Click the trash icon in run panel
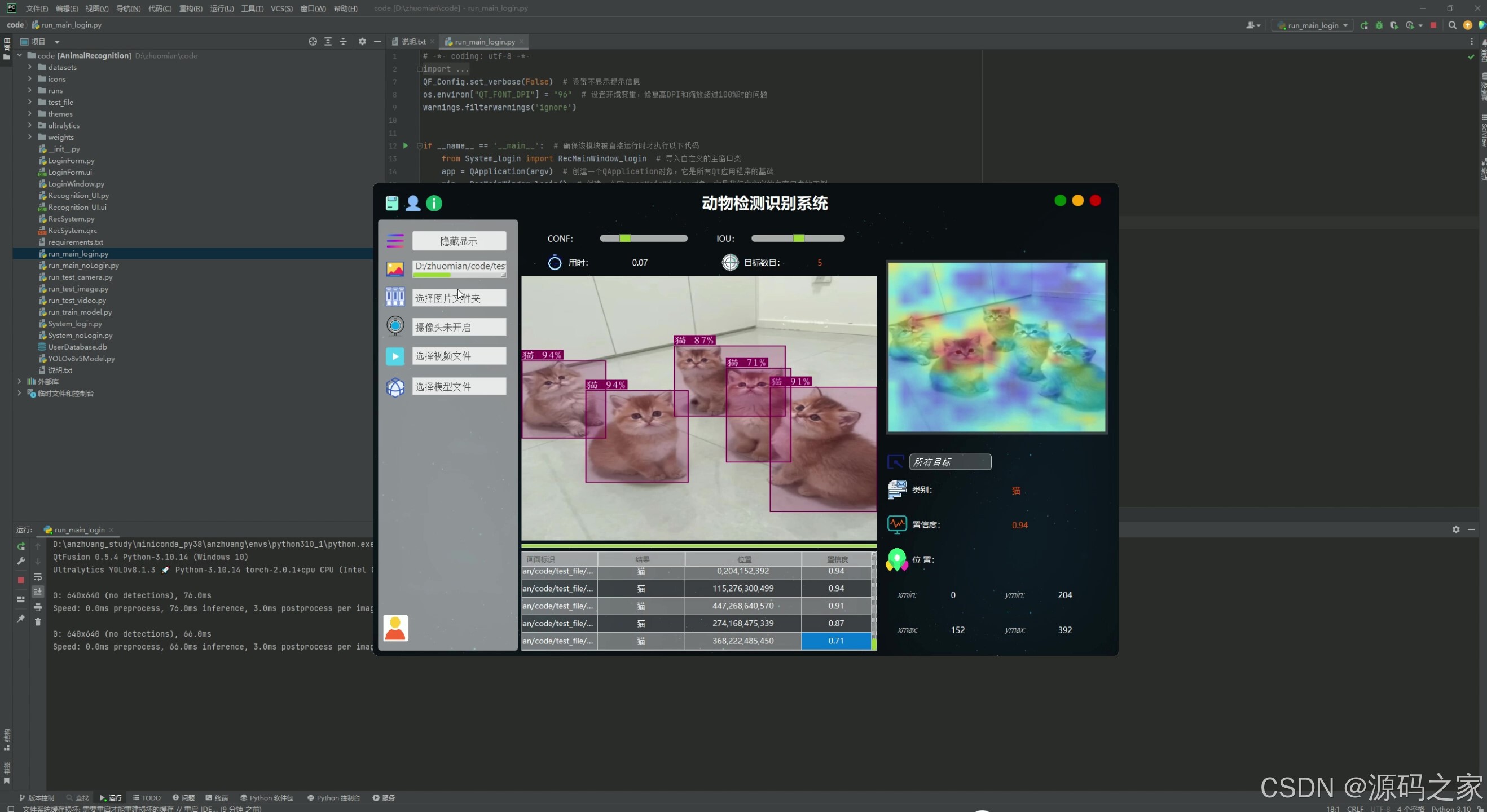 click(x=38, y=621)
